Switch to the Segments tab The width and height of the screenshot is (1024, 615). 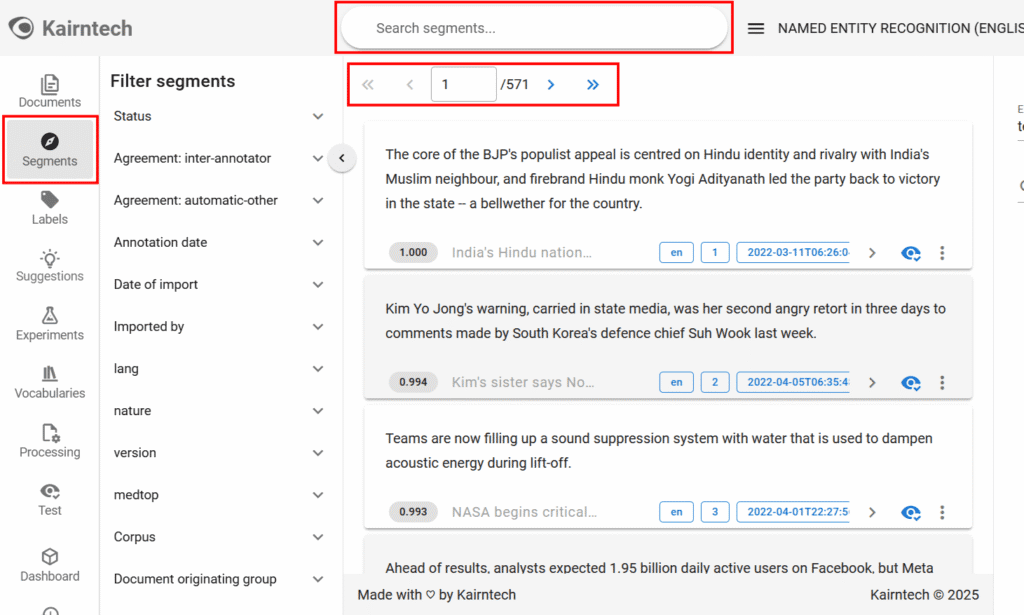click(49, 150)
